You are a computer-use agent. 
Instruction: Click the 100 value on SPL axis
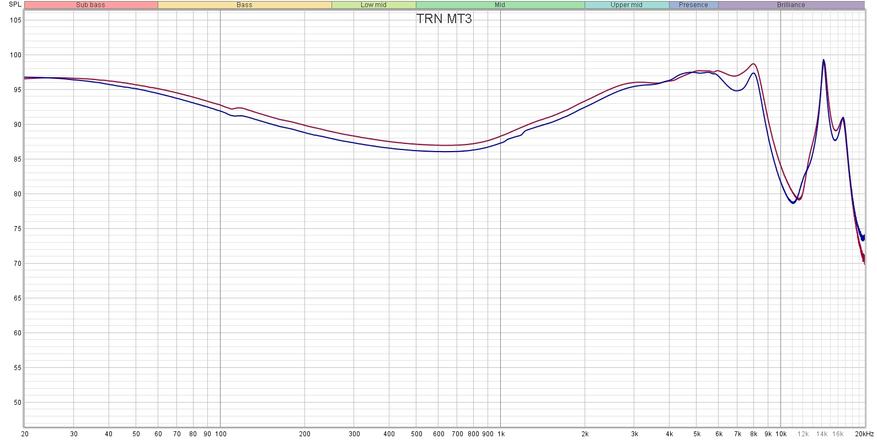point(15,55)
